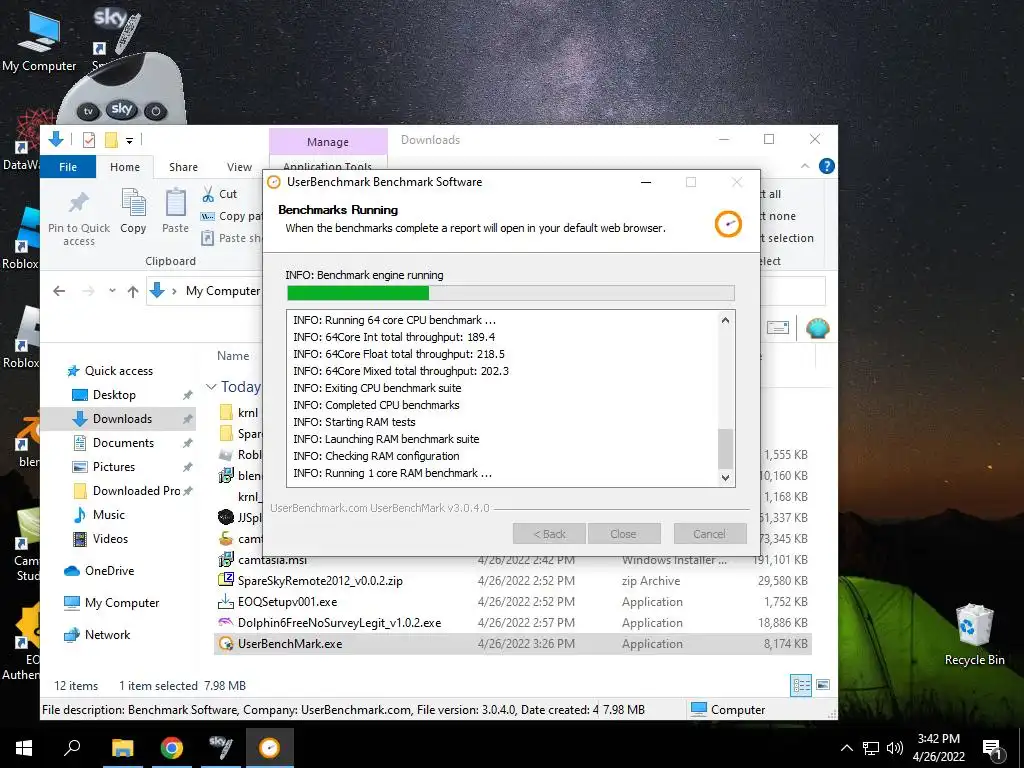The width and height of the screenshot is (1024, 768).
Task: Switch to the Share ribbon tab
Action: coord(183,167)
